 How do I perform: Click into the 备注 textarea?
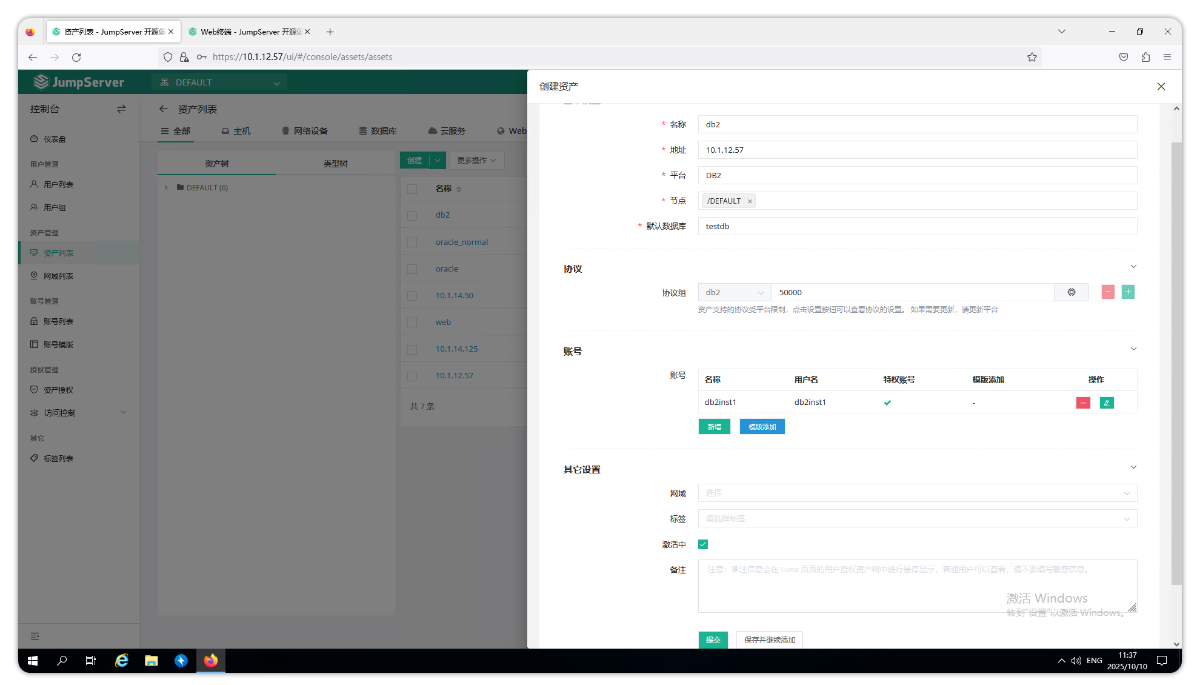917,586
